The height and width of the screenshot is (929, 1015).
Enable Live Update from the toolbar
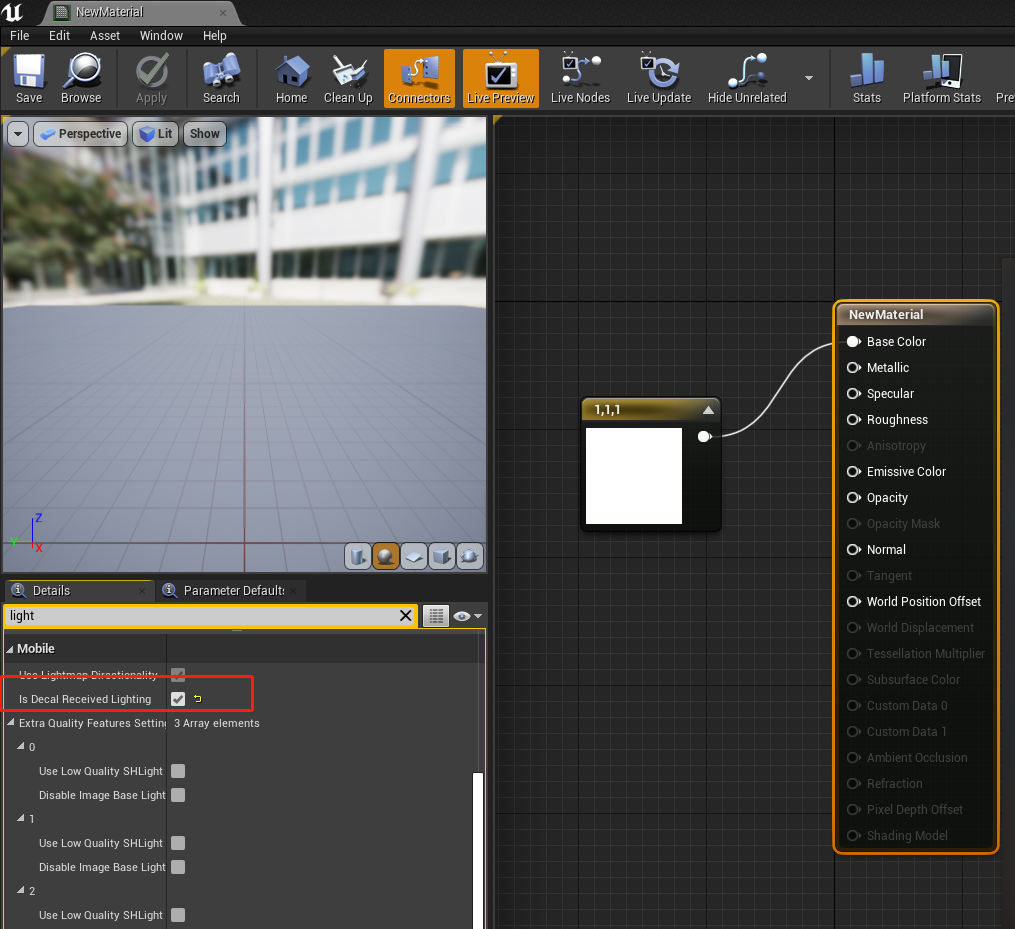tap(659, 78)
